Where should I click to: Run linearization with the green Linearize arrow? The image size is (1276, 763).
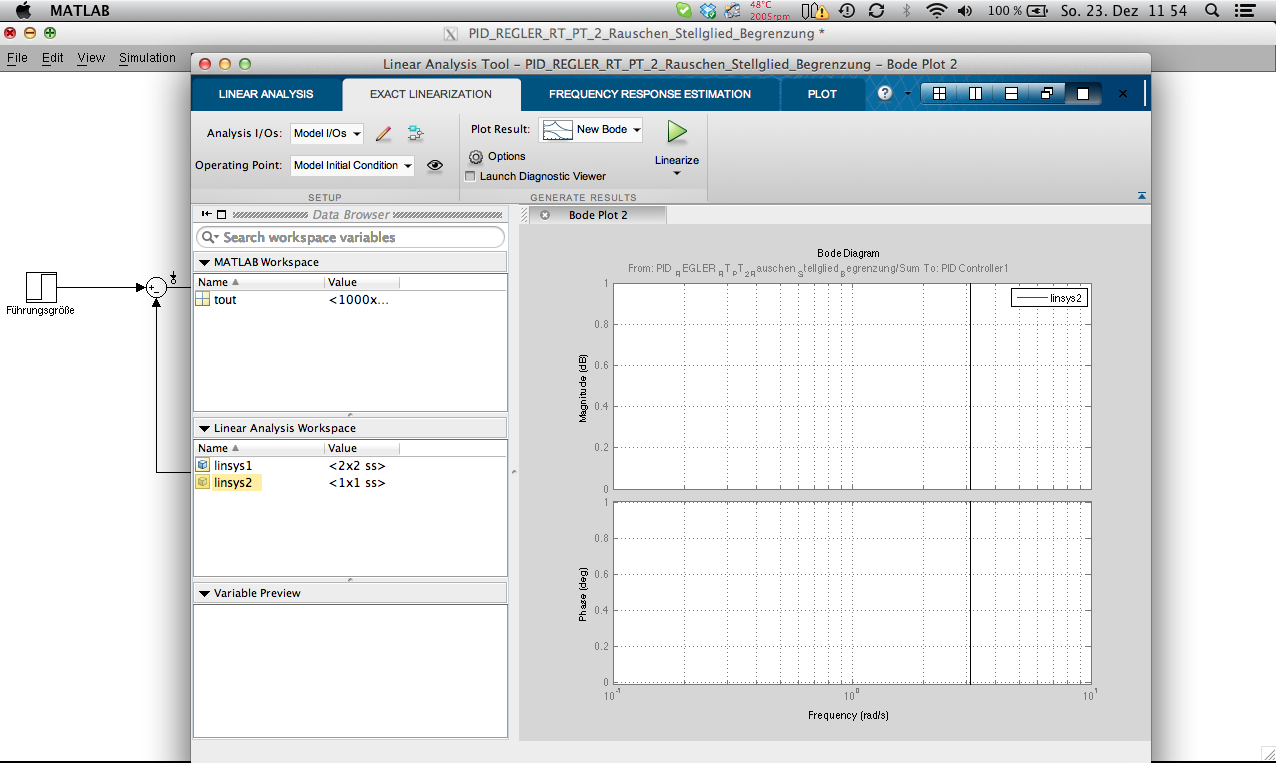click(x=677, y=131)
